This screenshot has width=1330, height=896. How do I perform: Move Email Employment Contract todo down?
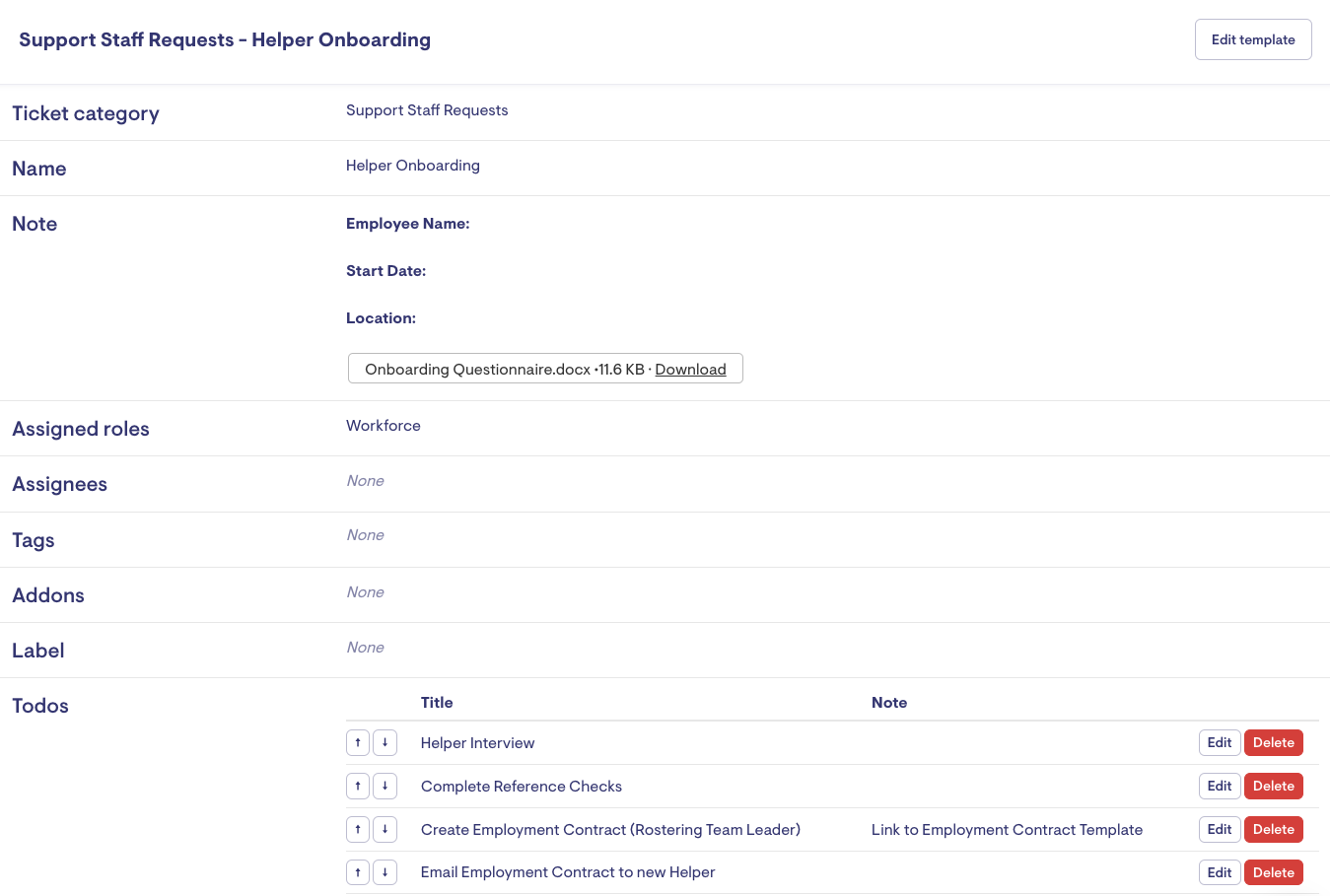pyautogui.click(x=385, y=872)
